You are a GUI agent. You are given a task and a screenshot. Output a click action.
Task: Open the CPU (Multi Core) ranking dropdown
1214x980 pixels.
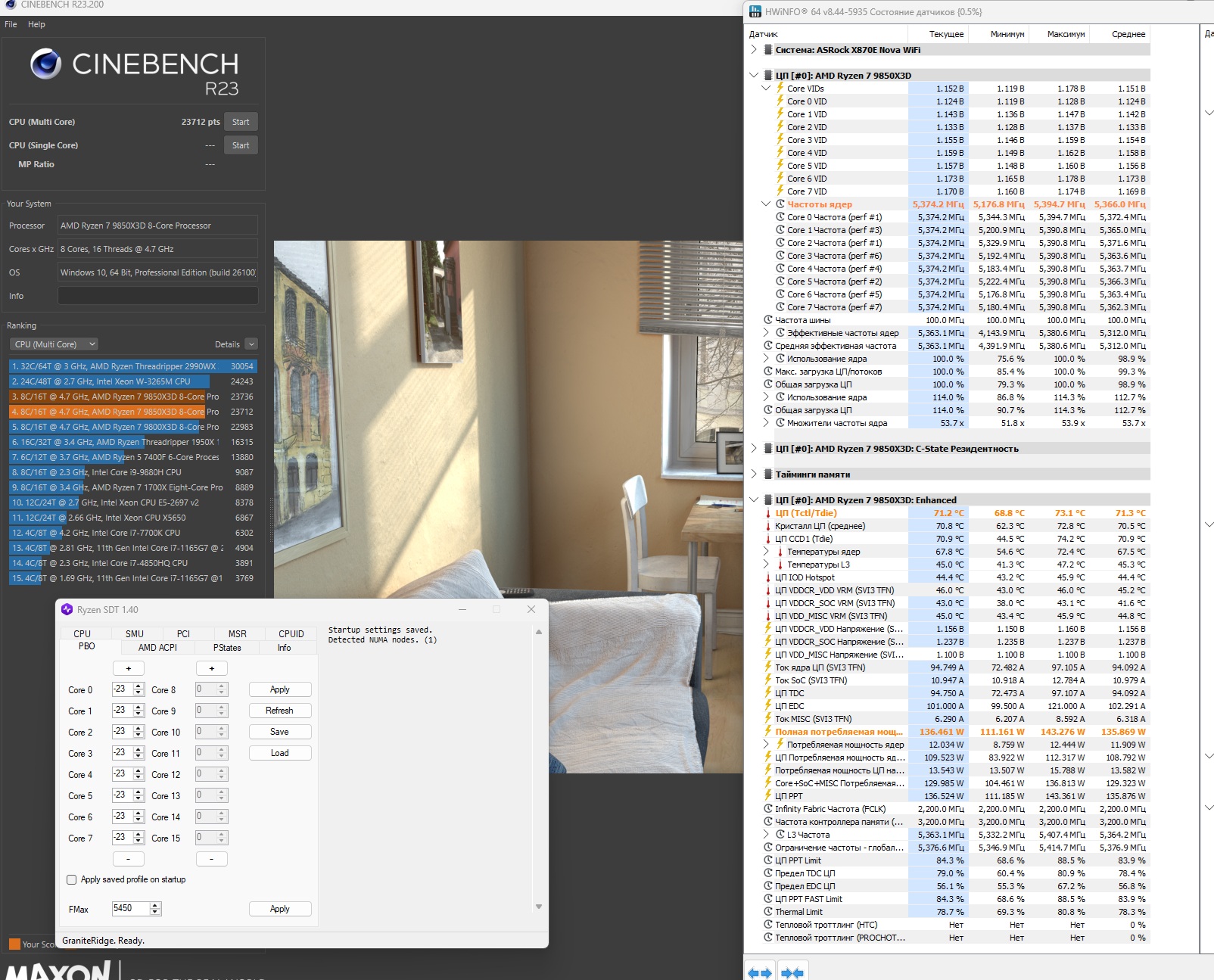coord(54,344)
